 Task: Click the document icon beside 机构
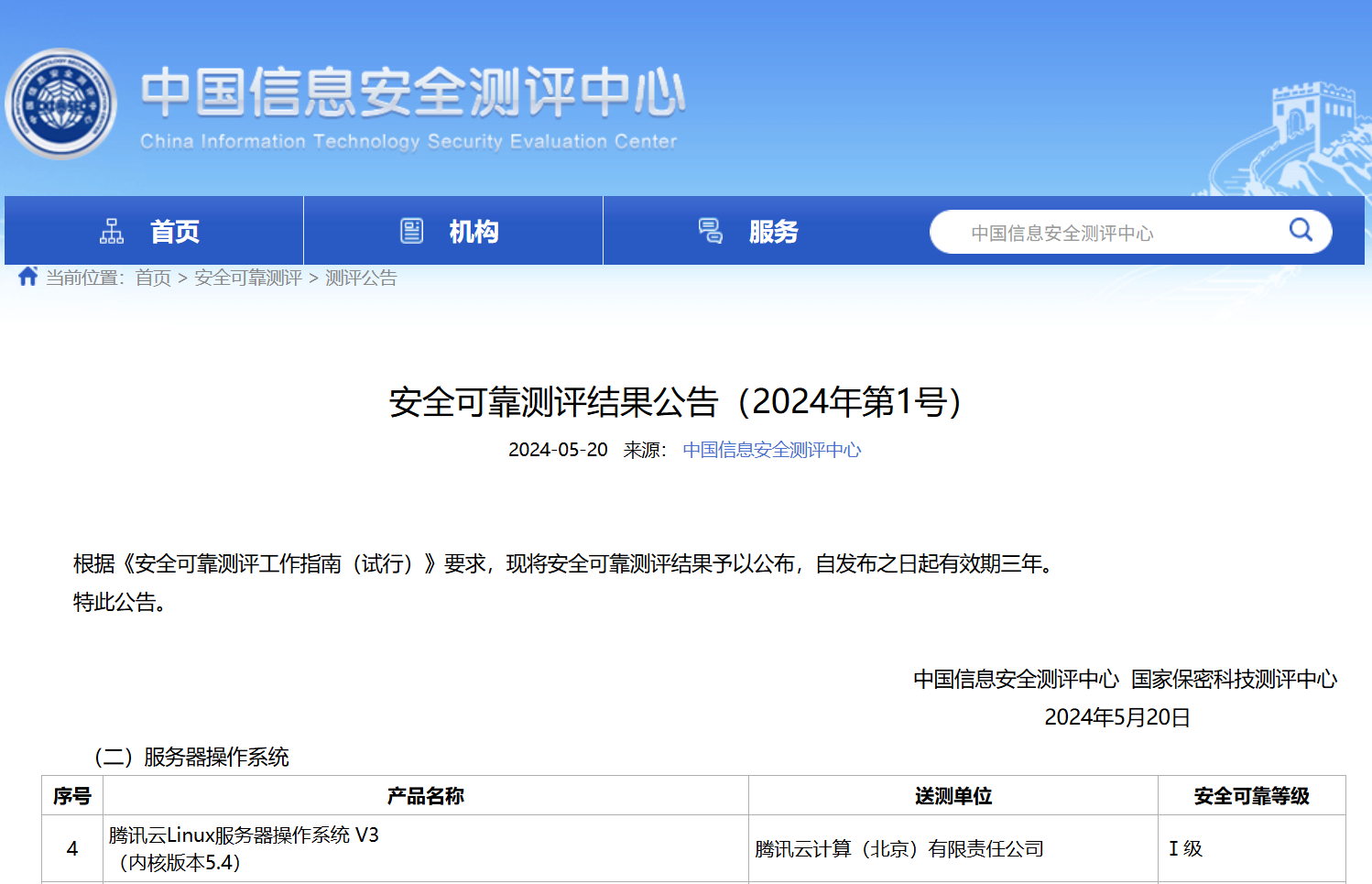click(x=412, y=231)
